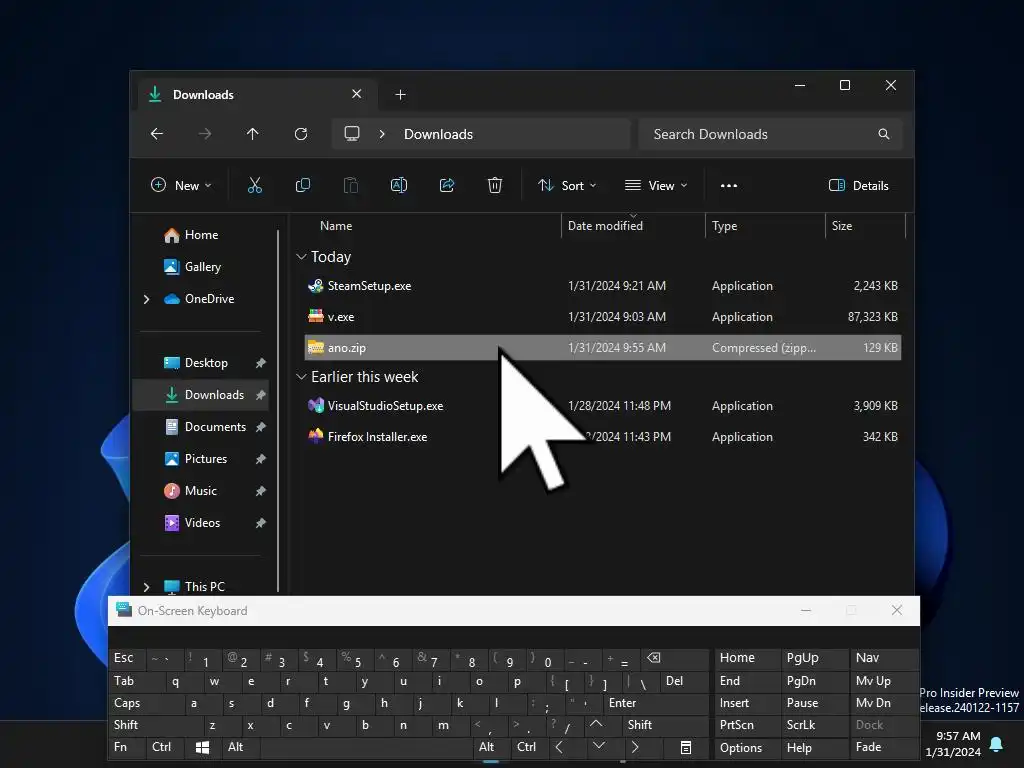Click Downloads in the address bar path

click(438, 134)
